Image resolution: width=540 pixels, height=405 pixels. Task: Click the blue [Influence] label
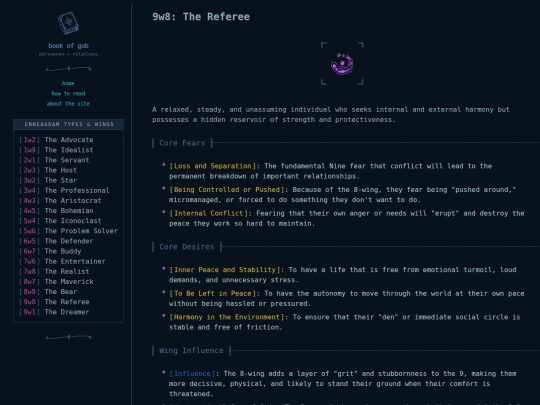(x=192, y=374)
